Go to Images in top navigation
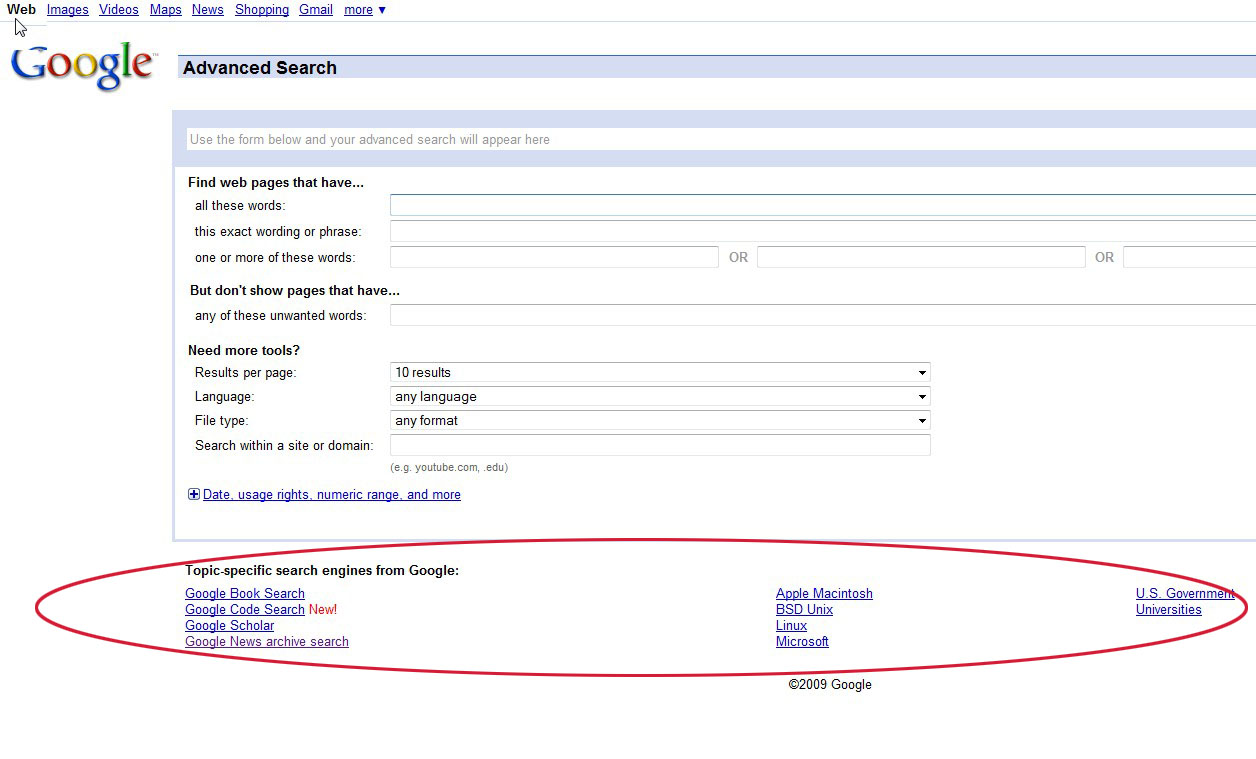This screenshot has height=759, width=1256. [67, 10]
